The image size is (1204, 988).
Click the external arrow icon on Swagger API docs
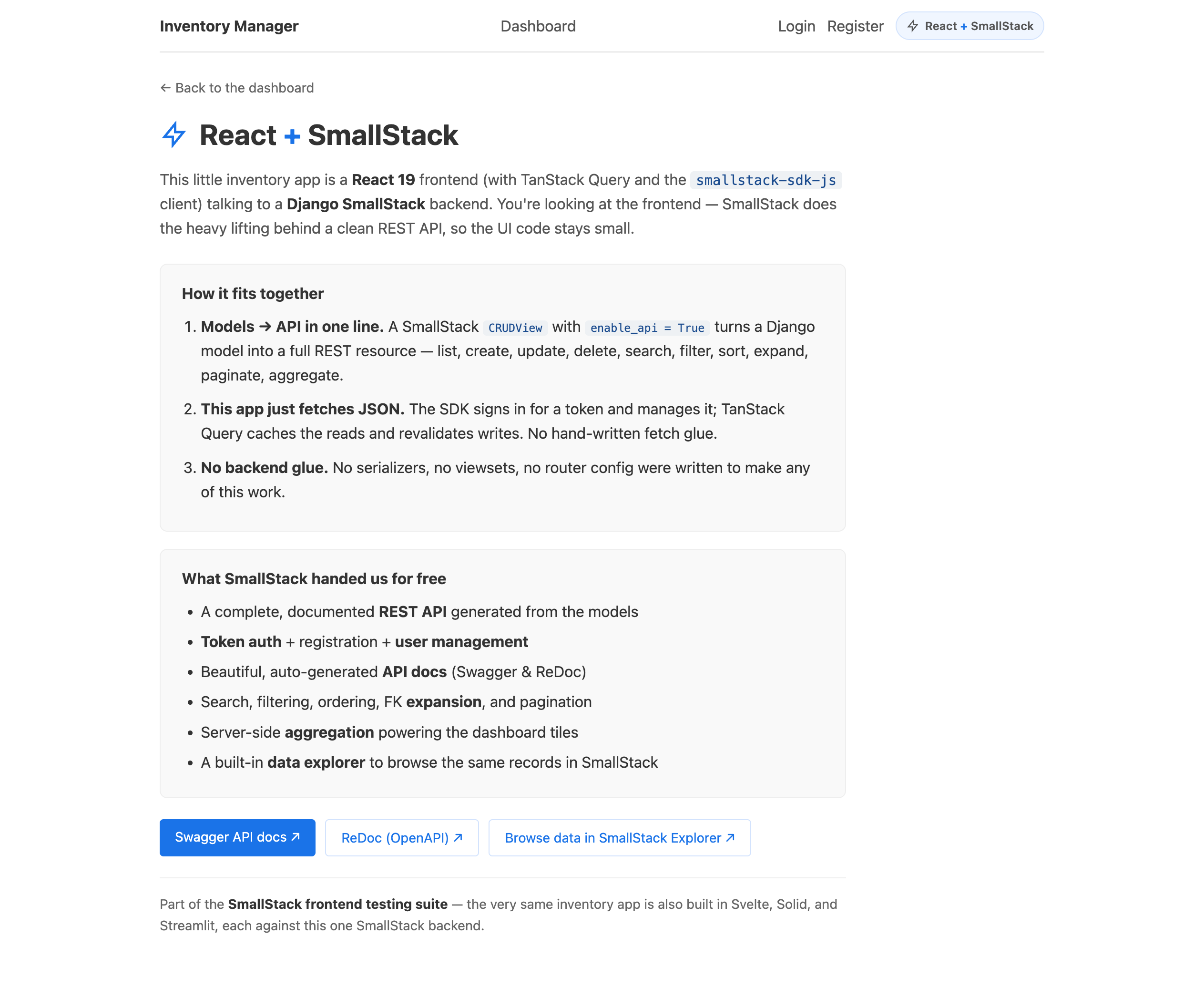click(296, 837)
